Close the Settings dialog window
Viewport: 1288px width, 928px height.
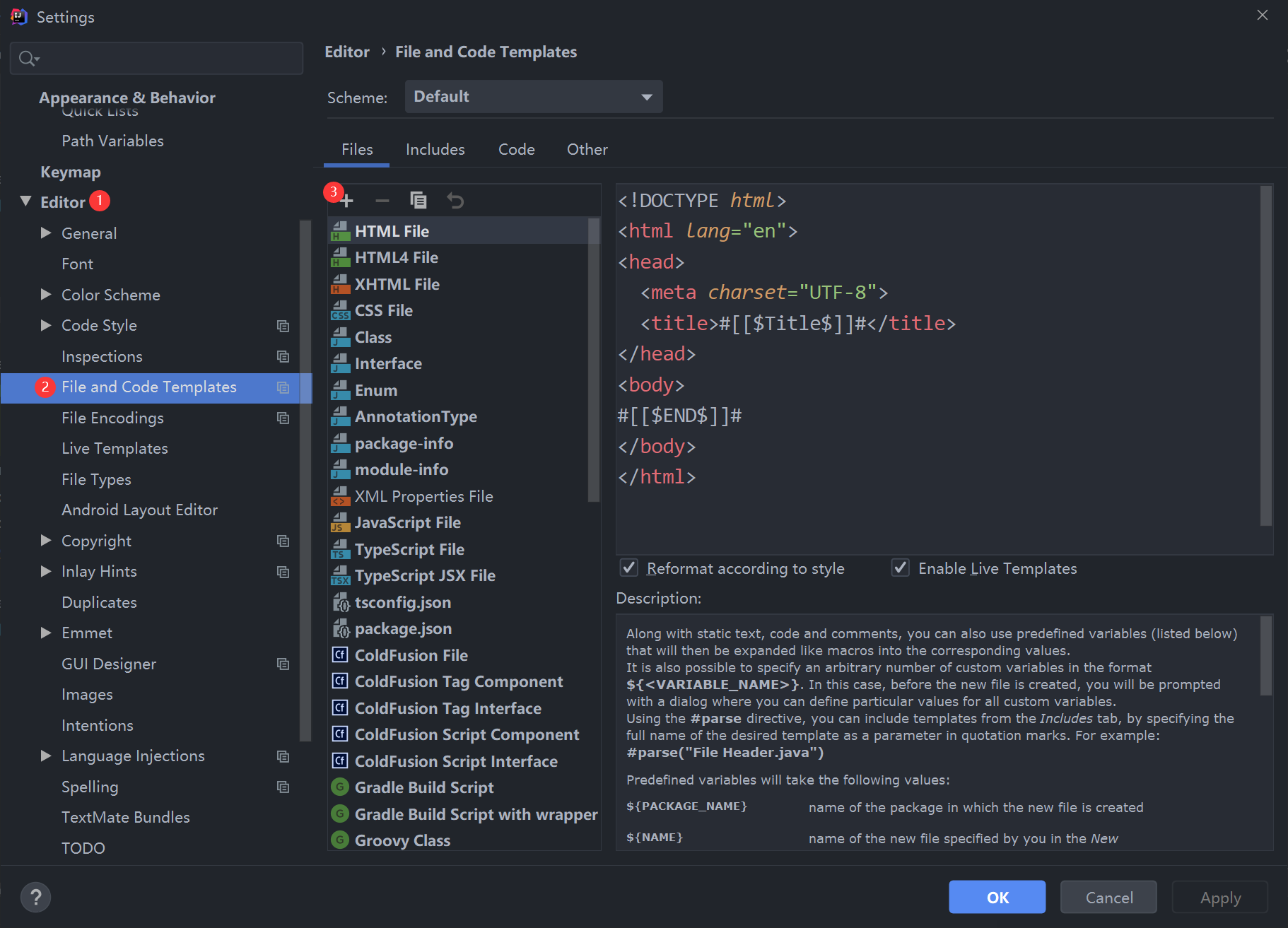pyautogui.click(x=1263, y=15)
